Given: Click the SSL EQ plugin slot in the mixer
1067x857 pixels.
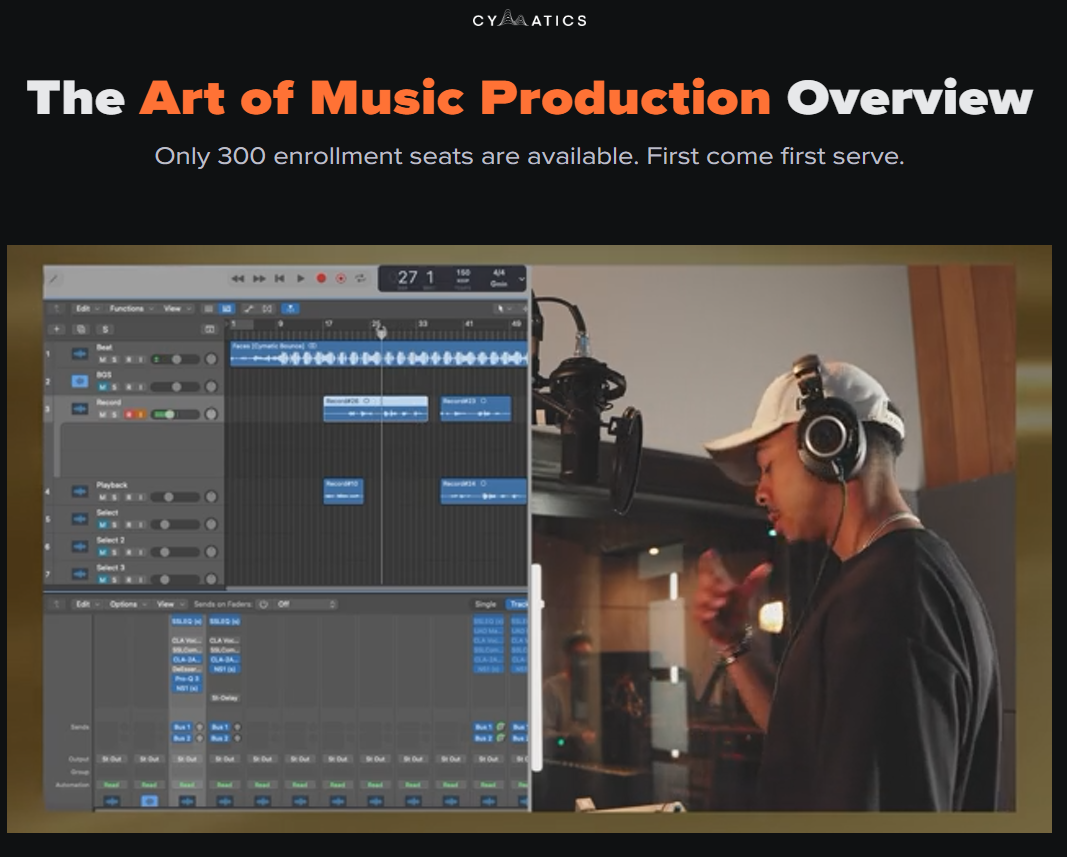Looking at the screenshot, I should [x=185, y=623].
